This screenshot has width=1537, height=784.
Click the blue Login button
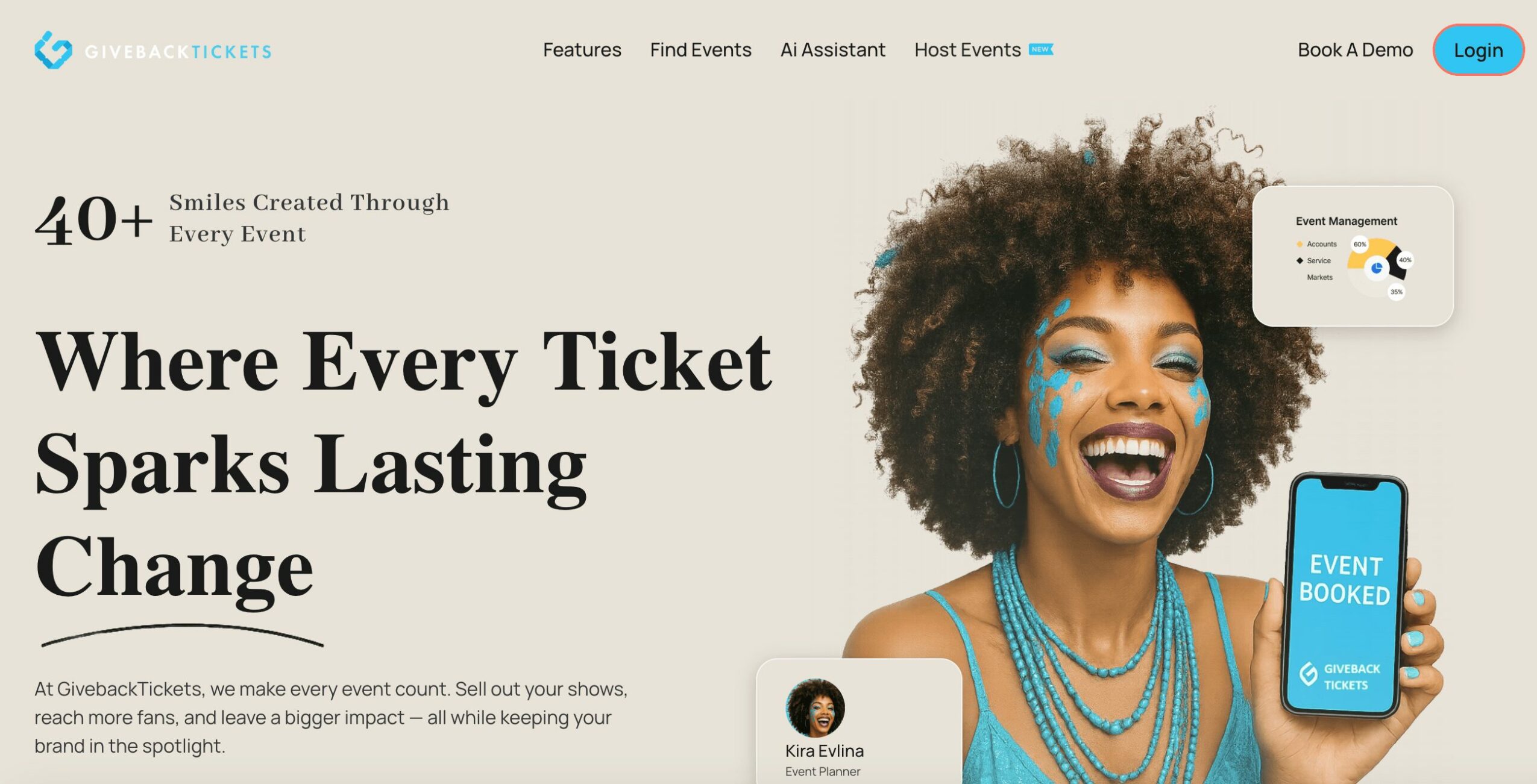click(1478, 50)
